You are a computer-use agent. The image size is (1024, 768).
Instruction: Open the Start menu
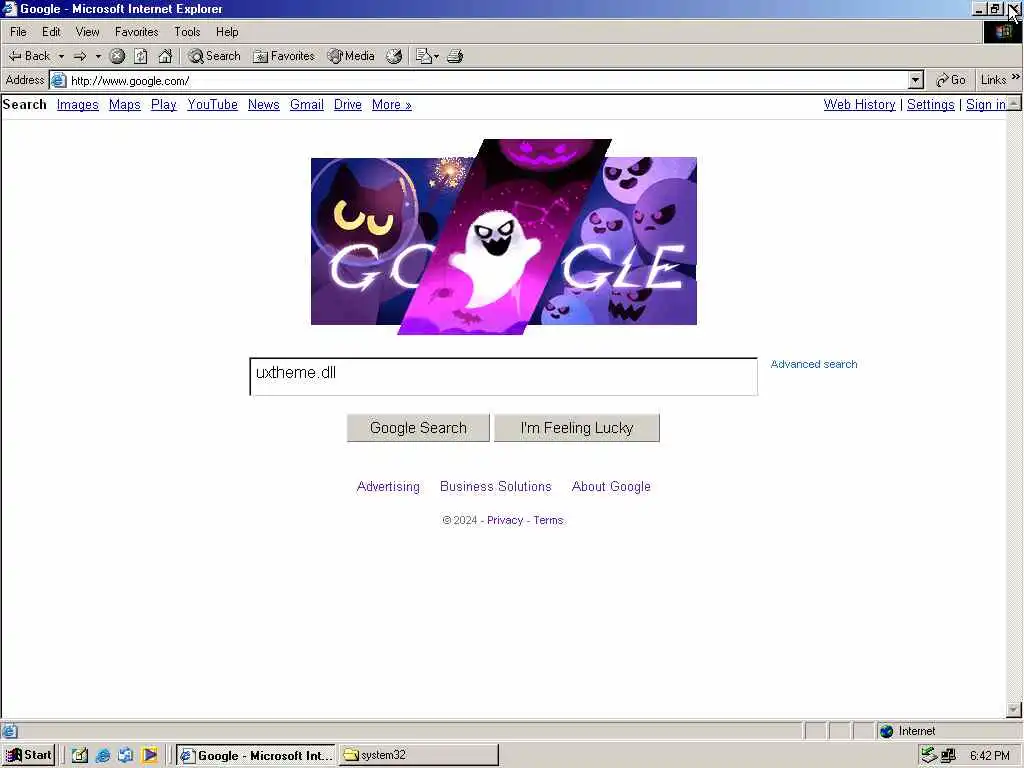[29, 756]
